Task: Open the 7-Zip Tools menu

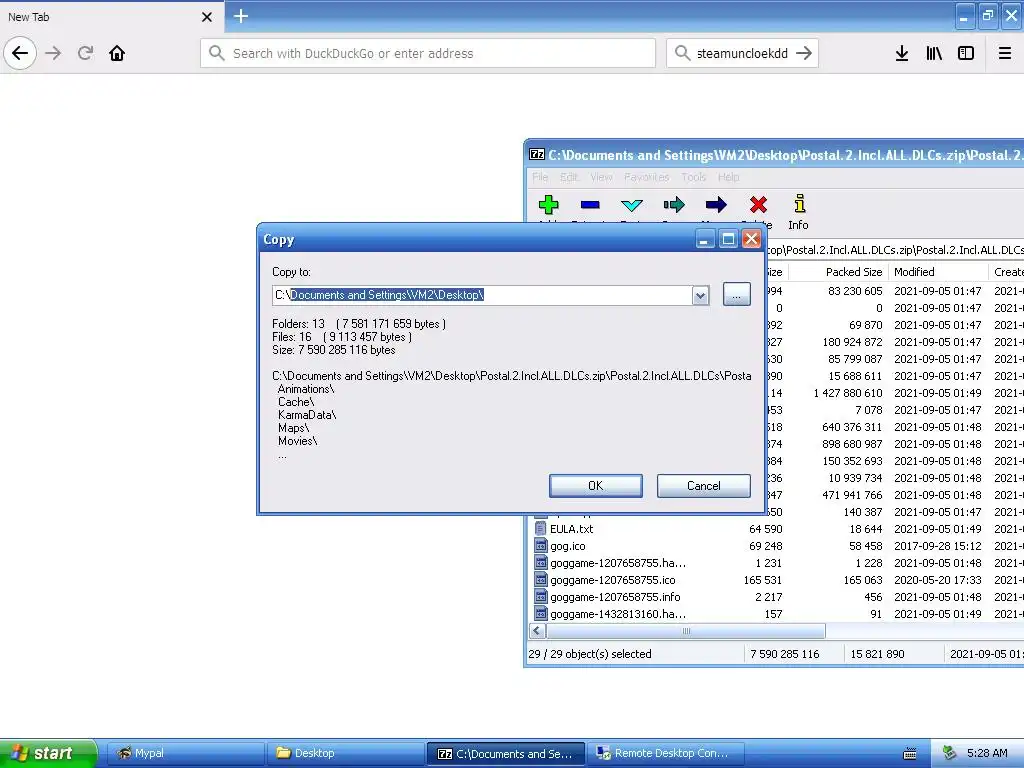Action: 694,177
